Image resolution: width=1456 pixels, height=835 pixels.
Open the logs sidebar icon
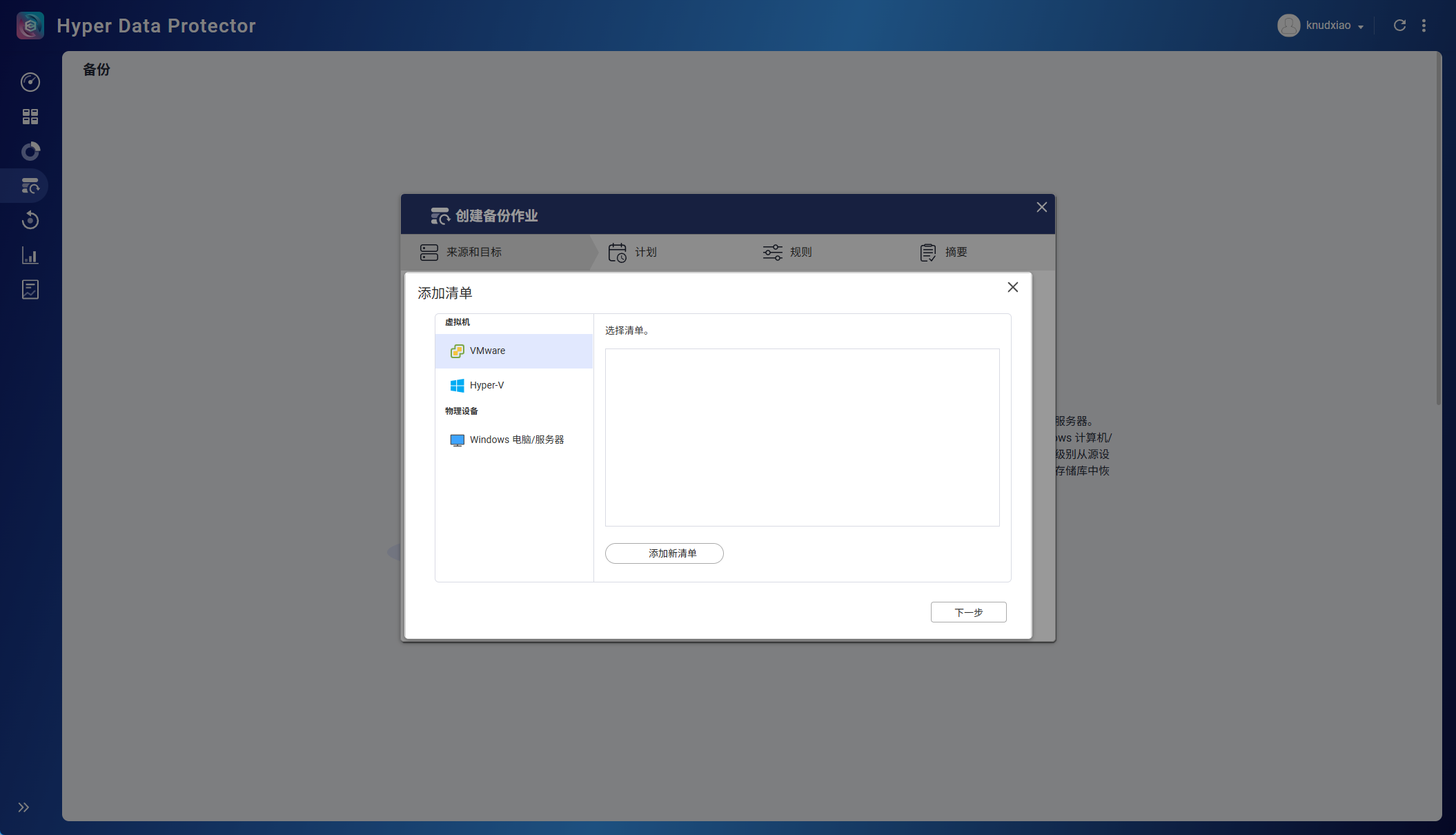click(x=30, y=290)
